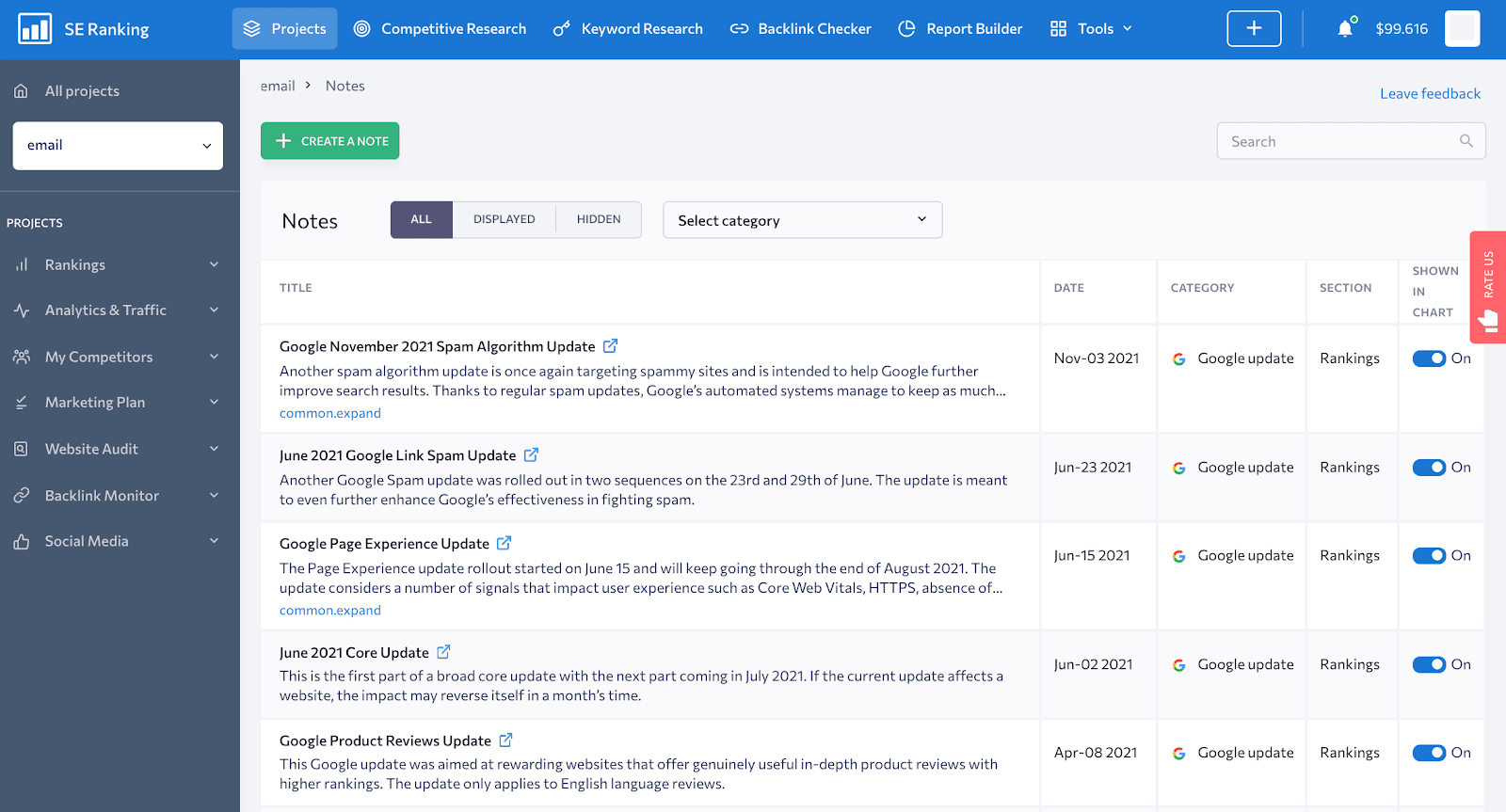Select the ALL notes tab
The width and height of the screenshot is (1506, 812).
(x=422, y=219)
